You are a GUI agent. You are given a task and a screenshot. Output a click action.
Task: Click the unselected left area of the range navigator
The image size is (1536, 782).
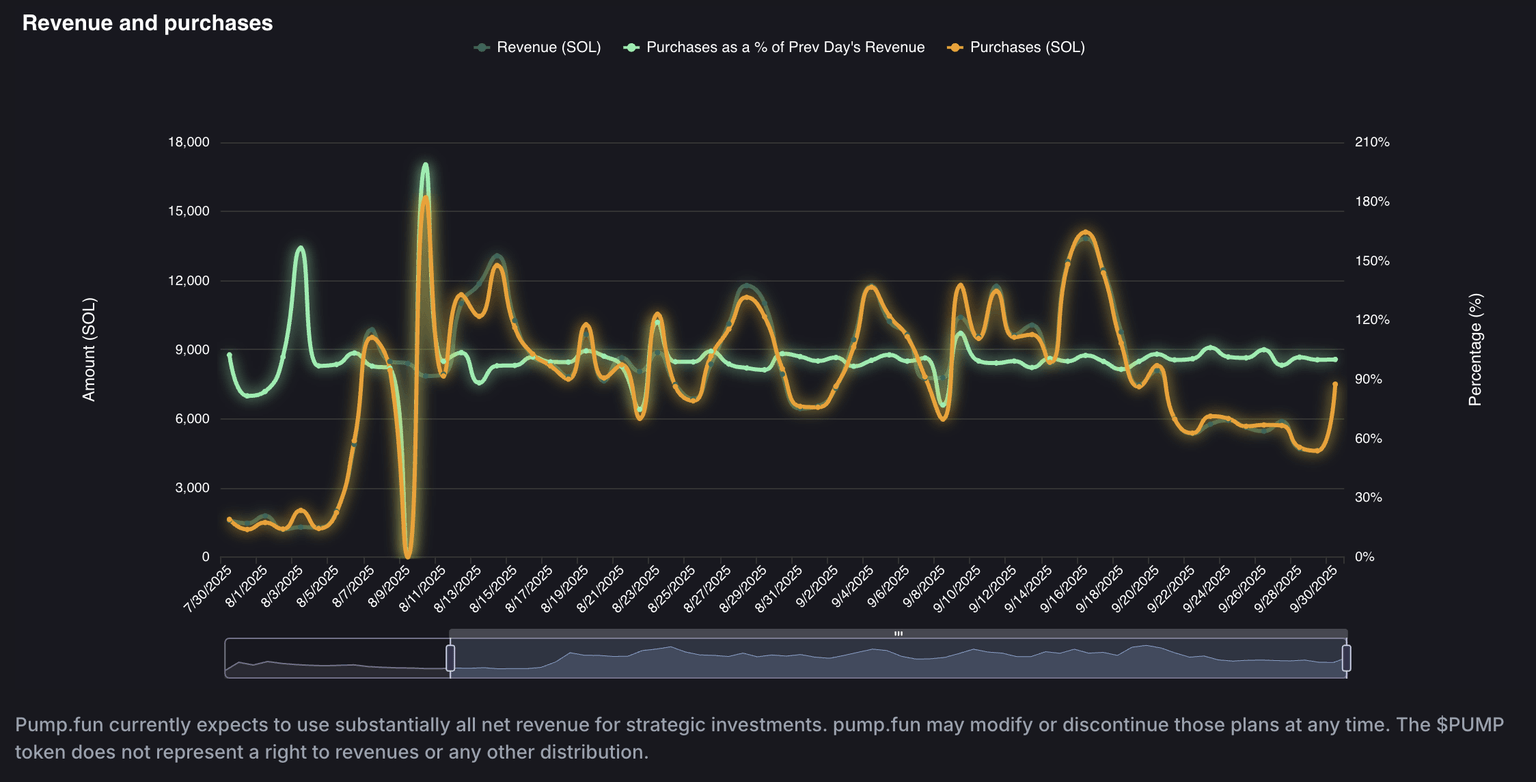click(336, 658)
